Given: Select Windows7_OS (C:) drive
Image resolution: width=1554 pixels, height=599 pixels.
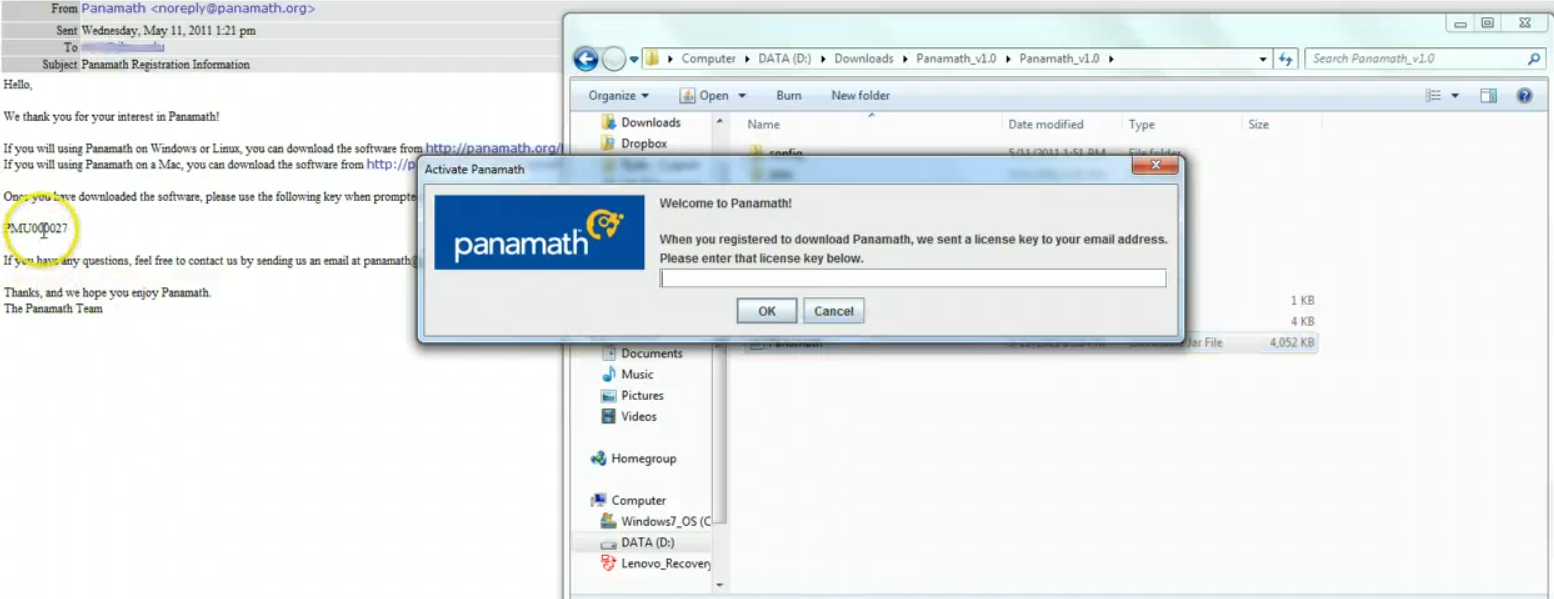Looking at the screenshot, I should [666, 522].
